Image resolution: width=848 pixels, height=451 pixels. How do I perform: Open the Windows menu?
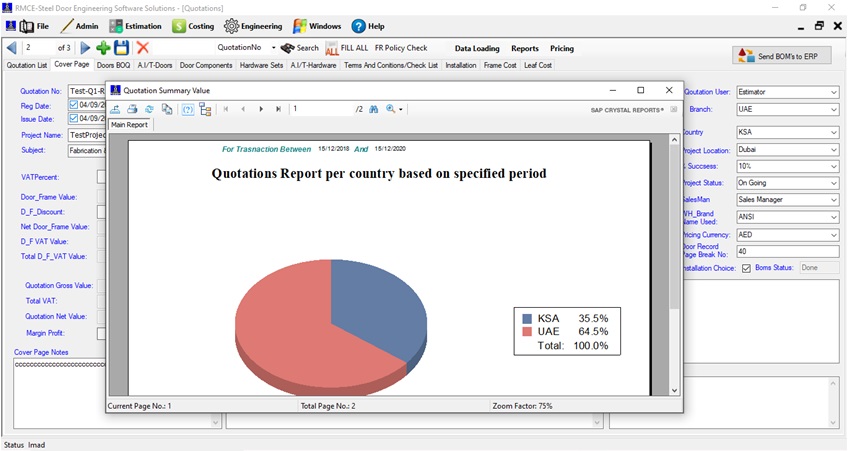coord(317,26)
